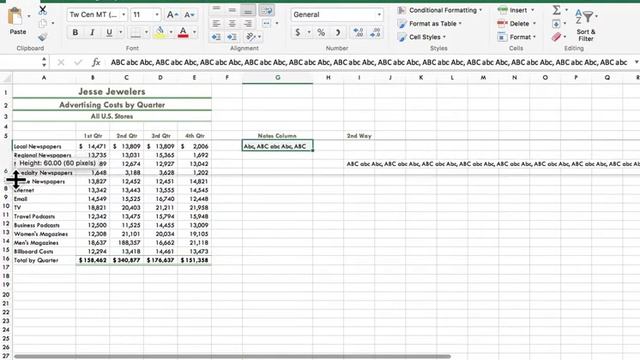Apply Percent Style to the cell
Image resolution: width=640 pixels, height=360 pixels.
[x=321, y=32]
